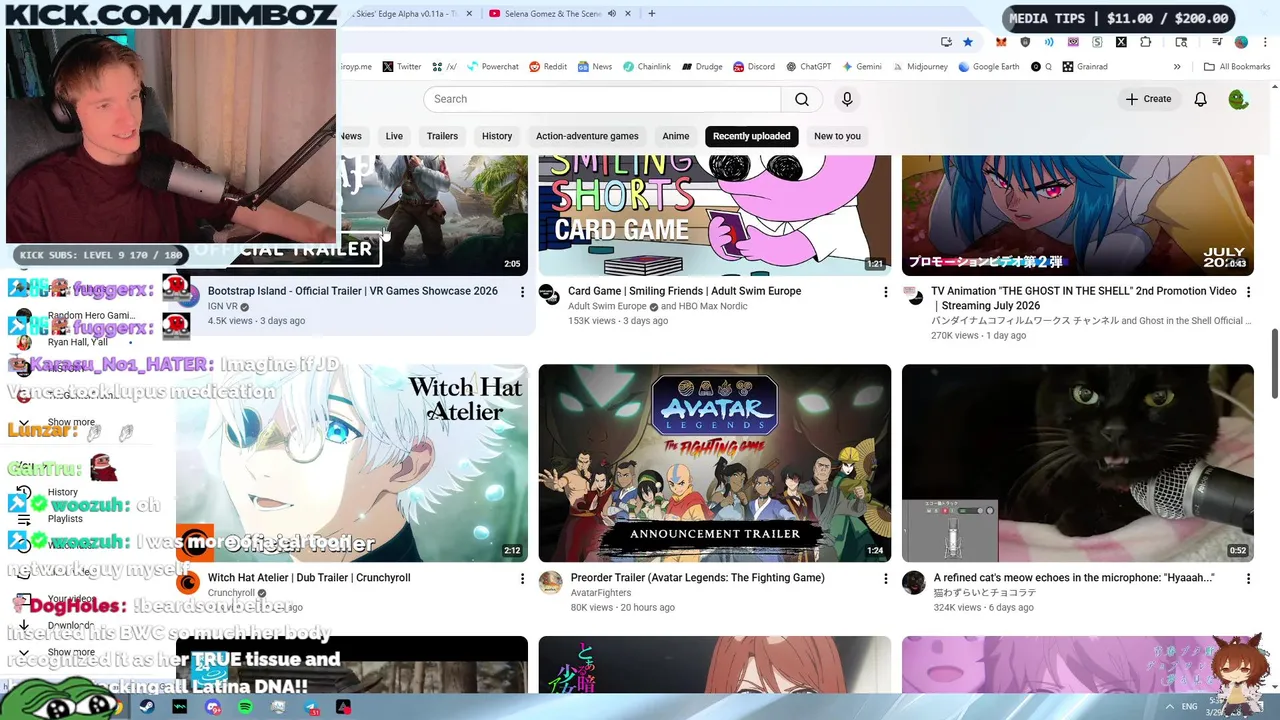Click the Create button

click(x=1148, y=99)
